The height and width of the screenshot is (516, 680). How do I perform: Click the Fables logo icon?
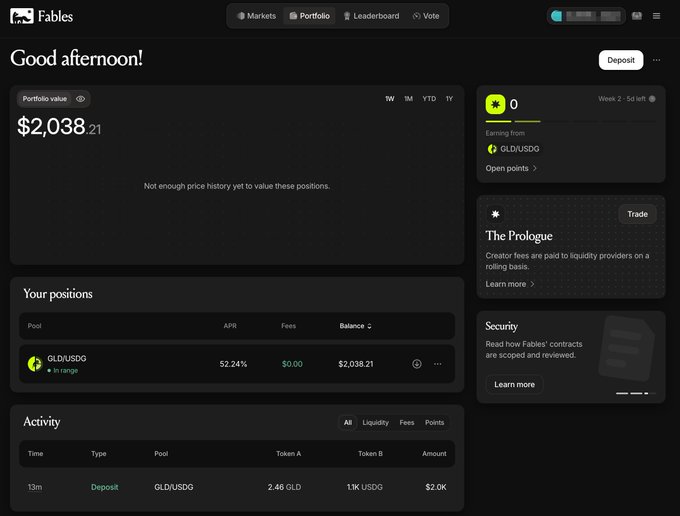(x=22, y=16)
